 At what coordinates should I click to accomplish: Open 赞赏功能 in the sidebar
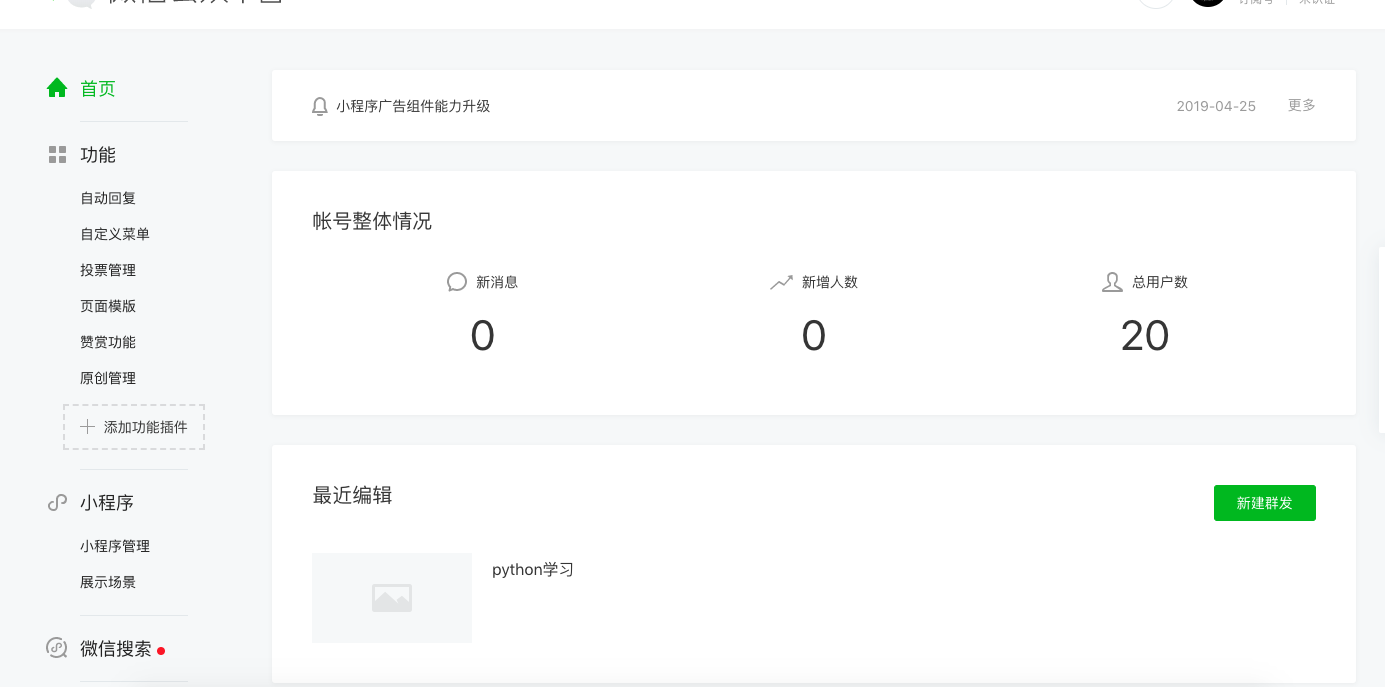107,341
